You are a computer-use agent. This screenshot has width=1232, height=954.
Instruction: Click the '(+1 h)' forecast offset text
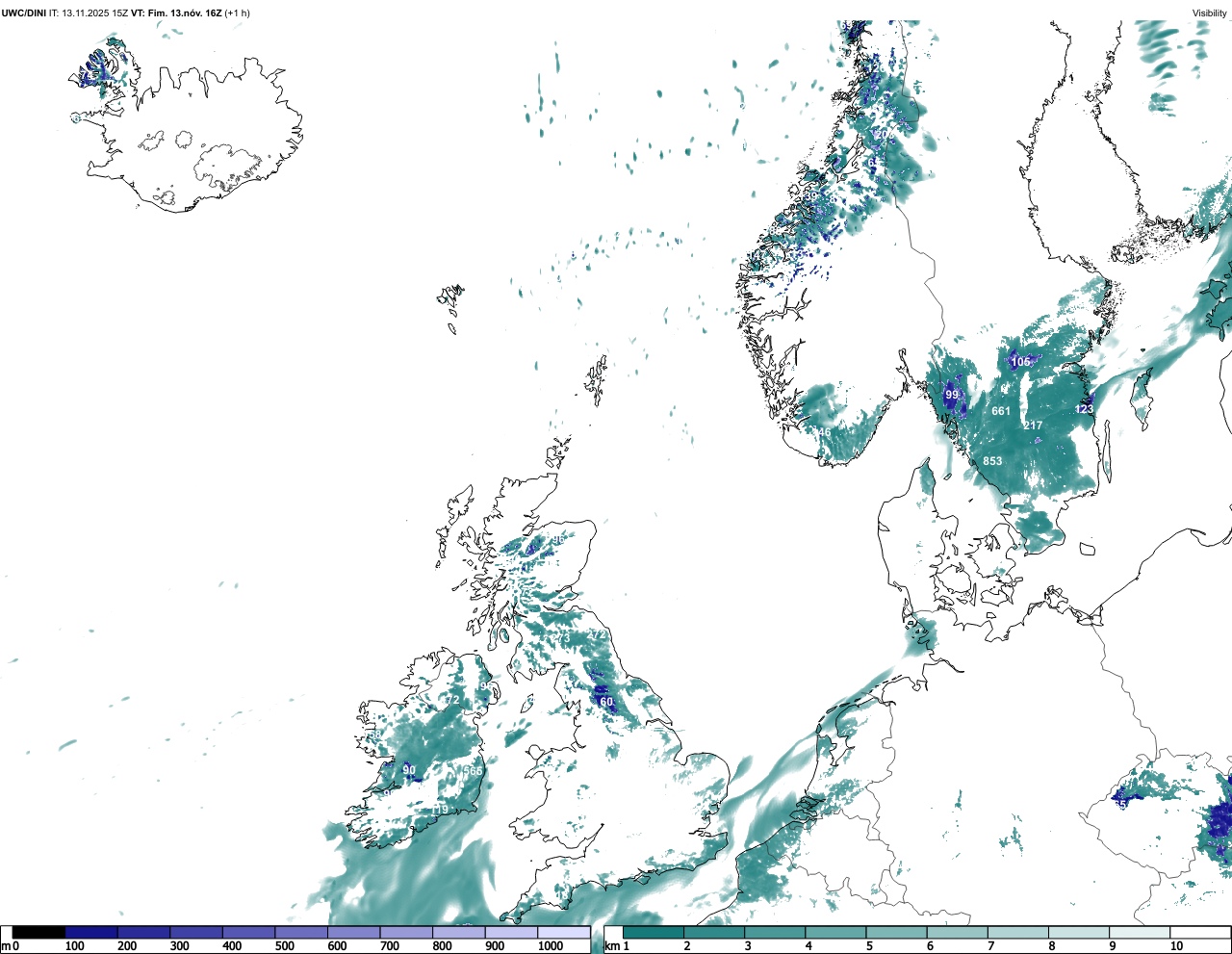point(238,13)
